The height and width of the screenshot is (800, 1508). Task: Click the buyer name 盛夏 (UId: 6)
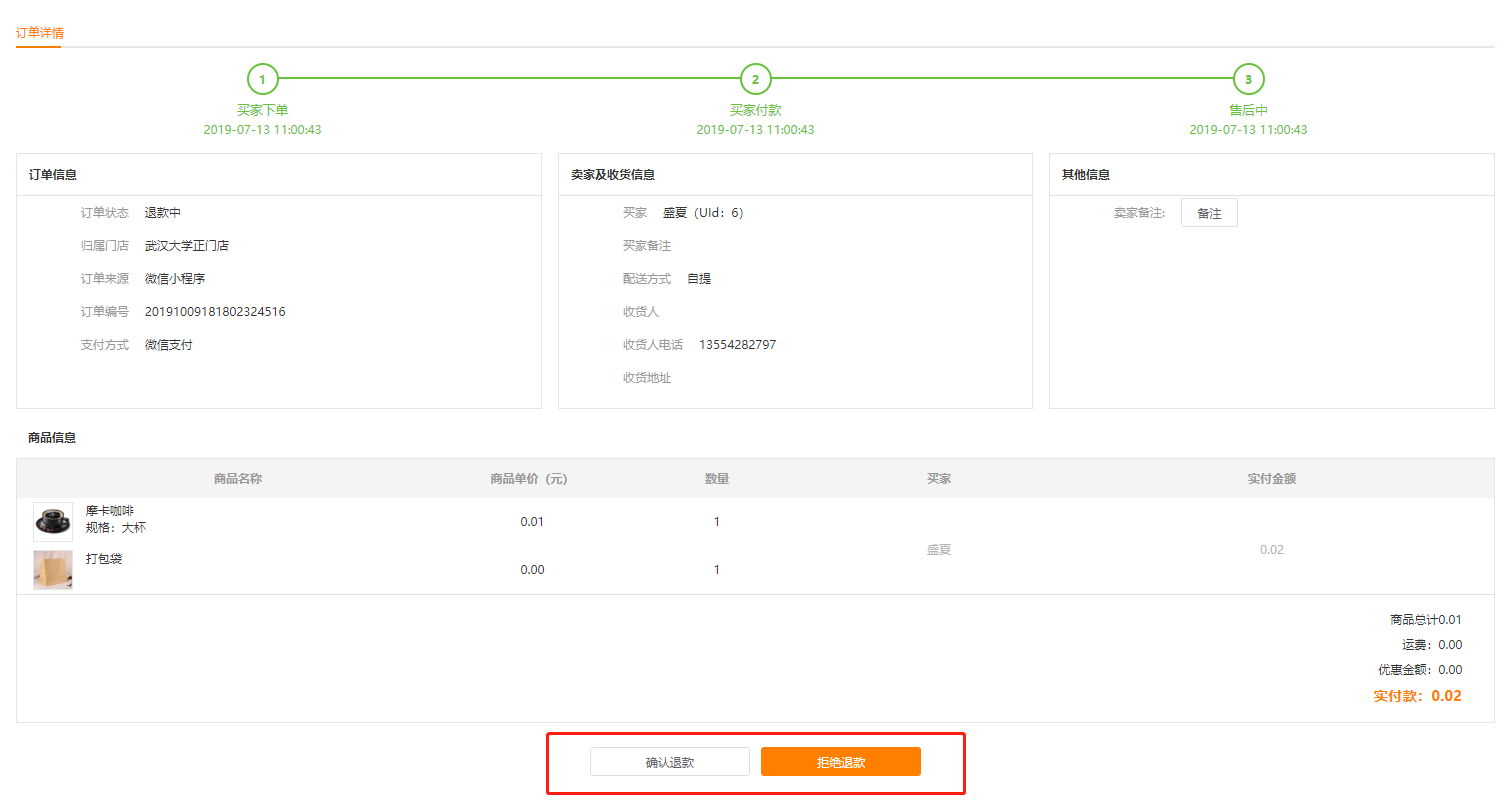coord(702,213)
